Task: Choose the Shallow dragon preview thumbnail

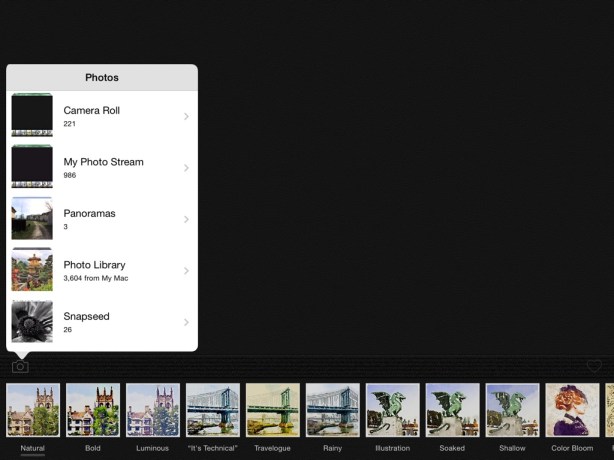Action: tap(512, 410)
